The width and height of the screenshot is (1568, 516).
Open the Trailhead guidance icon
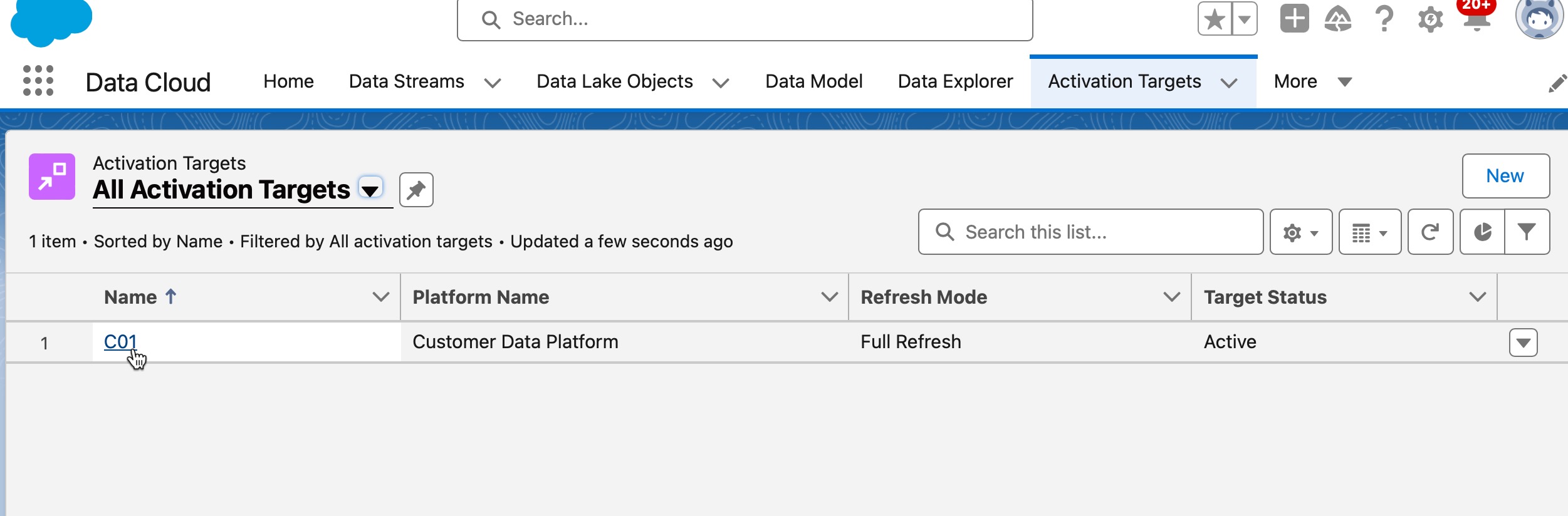pyautogui.click(x=1338, y=19)
